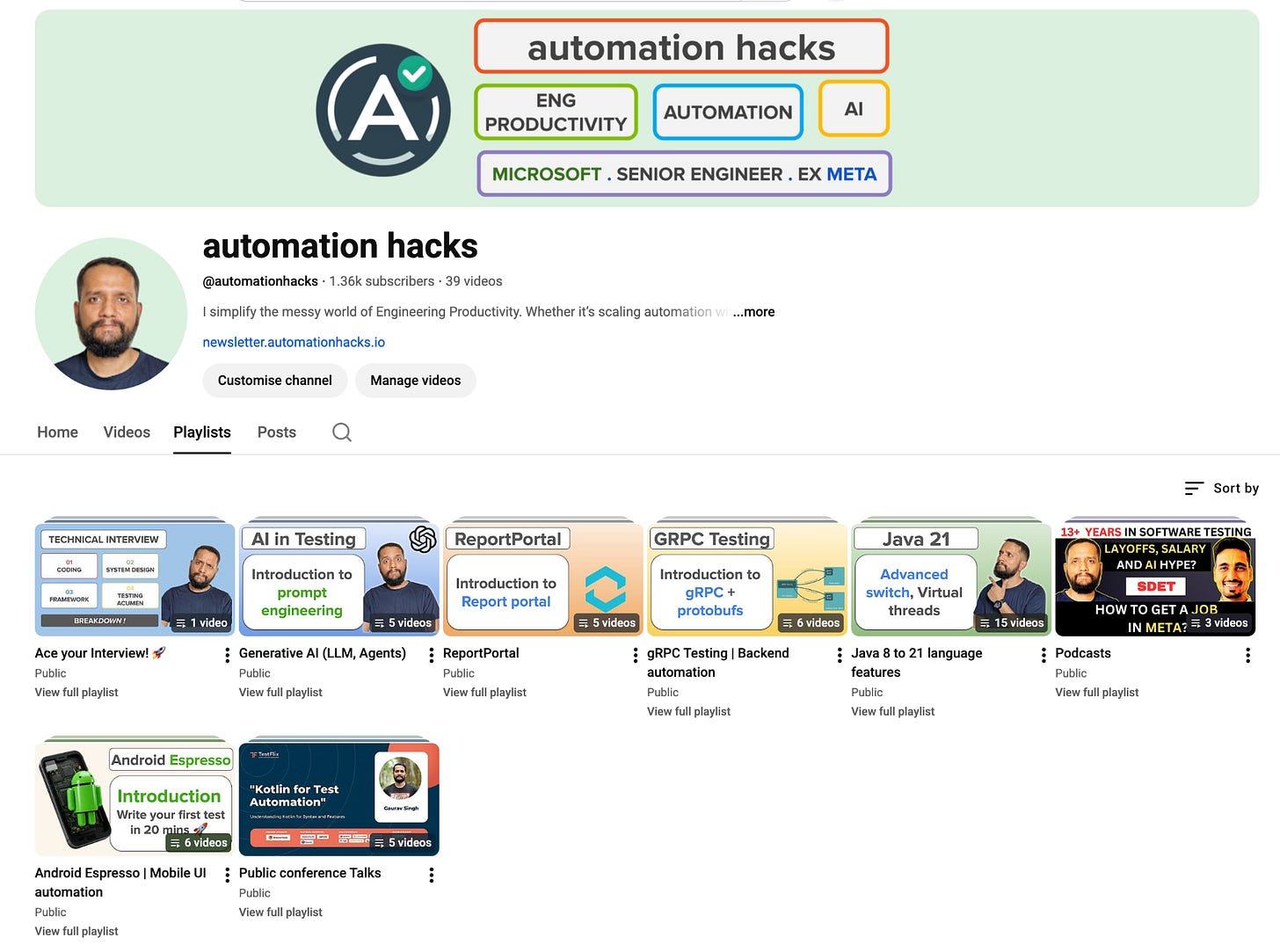The image size is (1280, 952).
Task: Open options menu for Podcasts playlist
Action: [x=1247, y=655]
